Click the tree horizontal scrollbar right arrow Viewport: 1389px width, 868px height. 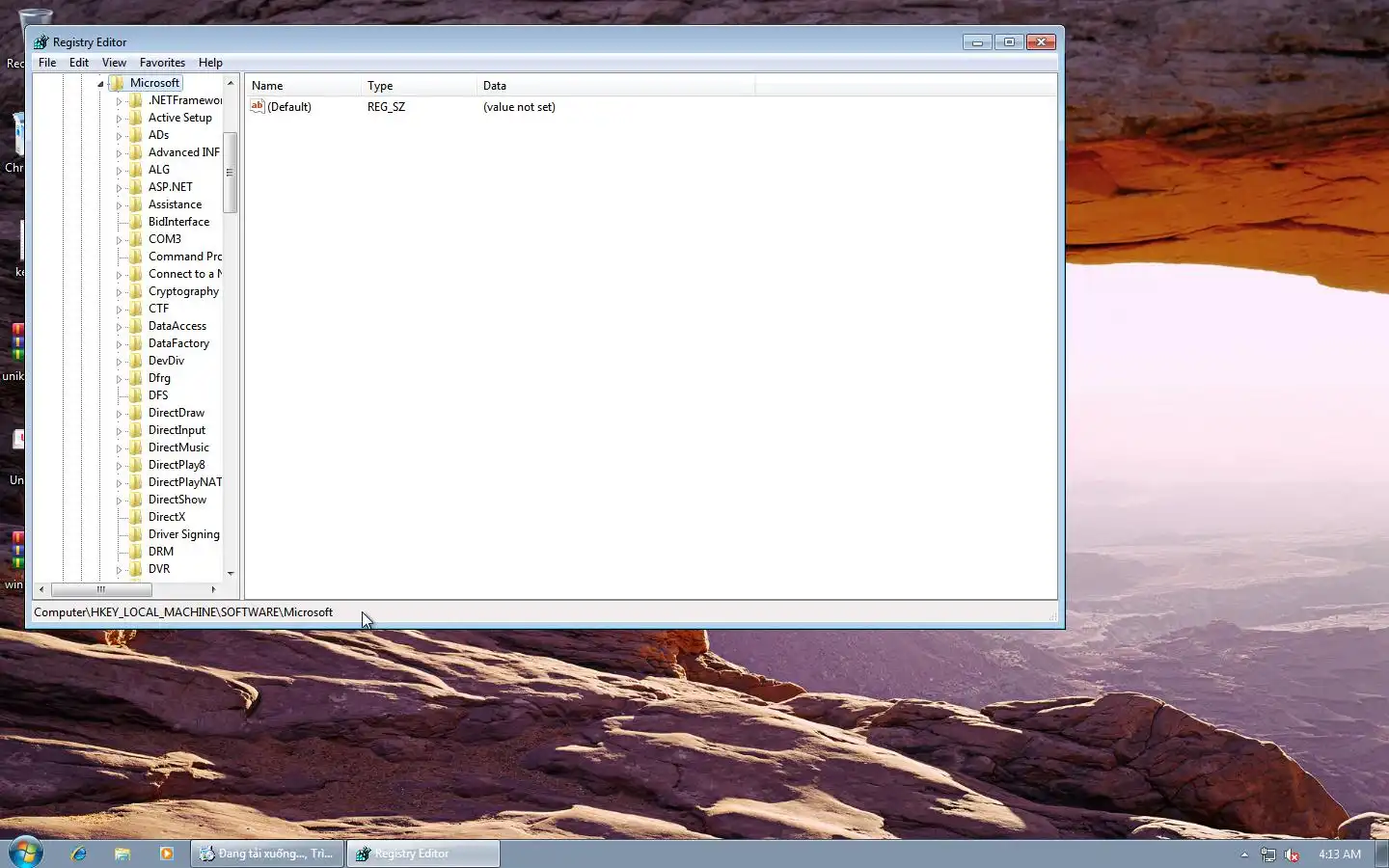(213, 589)
